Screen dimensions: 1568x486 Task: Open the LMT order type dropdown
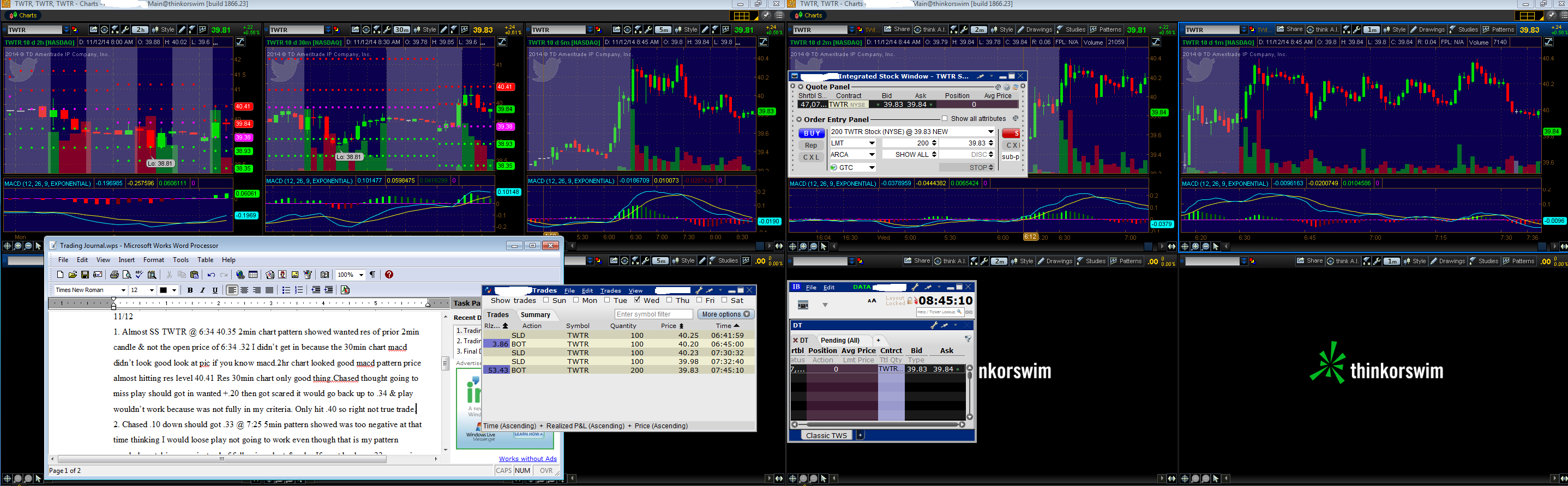click(x=872, y=143)
